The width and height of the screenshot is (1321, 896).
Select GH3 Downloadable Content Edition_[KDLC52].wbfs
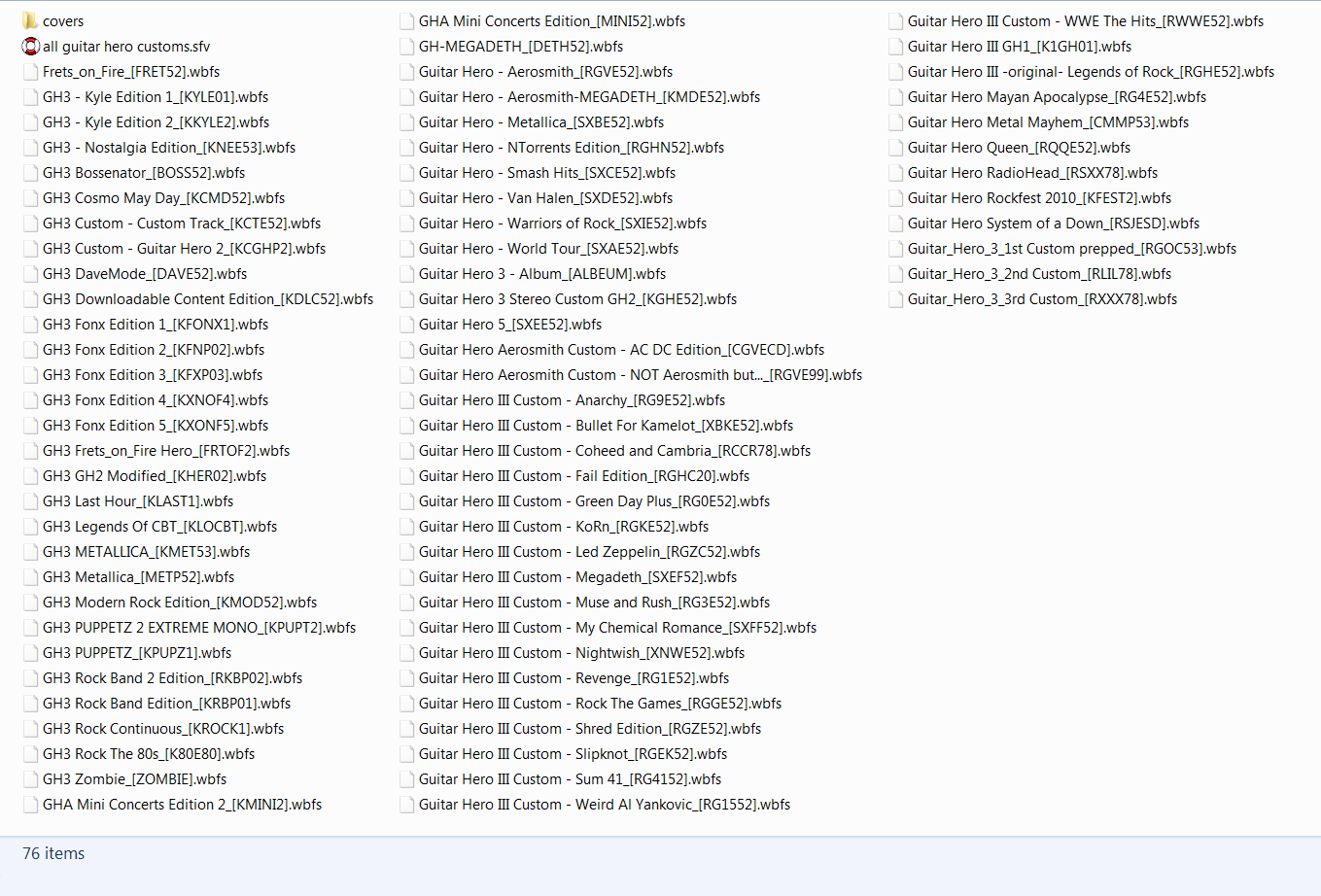click(208, 298)
